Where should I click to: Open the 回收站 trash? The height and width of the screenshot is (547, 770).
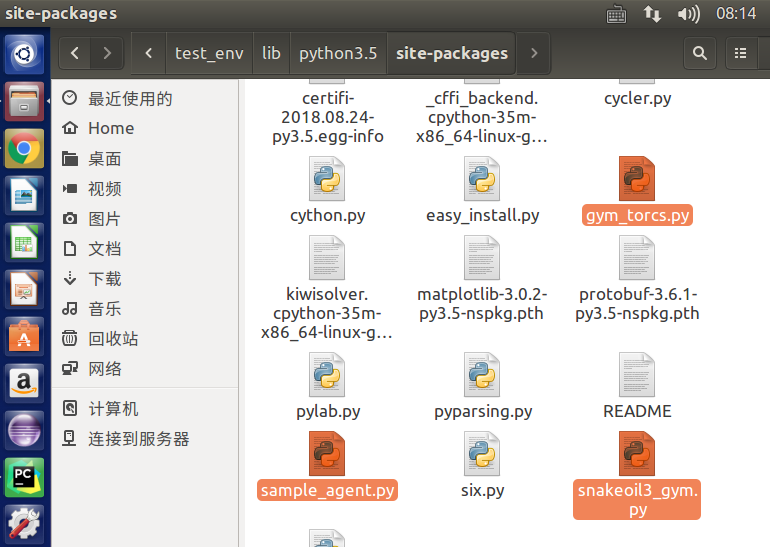[x=145, y=339]
